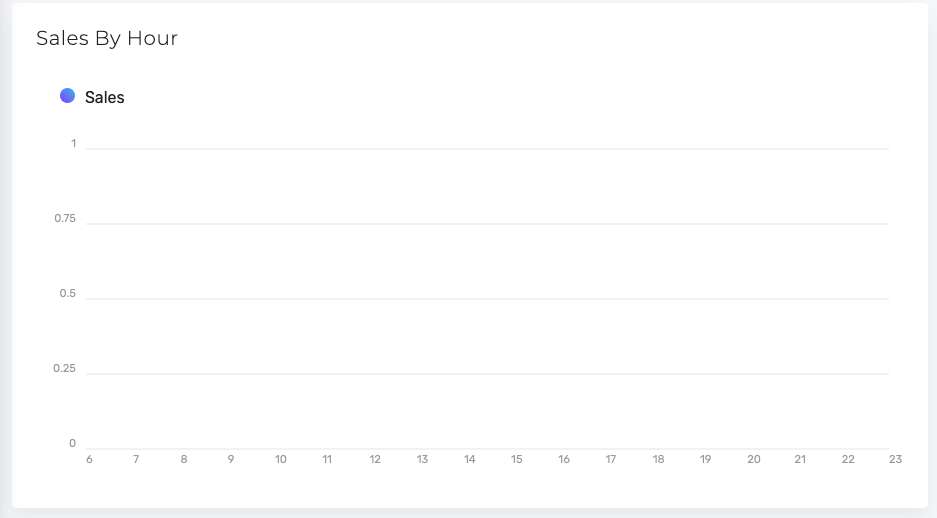This screenshot has height=518, width=937.
Task: Click the Sales legend label
Action: [105, 97]
